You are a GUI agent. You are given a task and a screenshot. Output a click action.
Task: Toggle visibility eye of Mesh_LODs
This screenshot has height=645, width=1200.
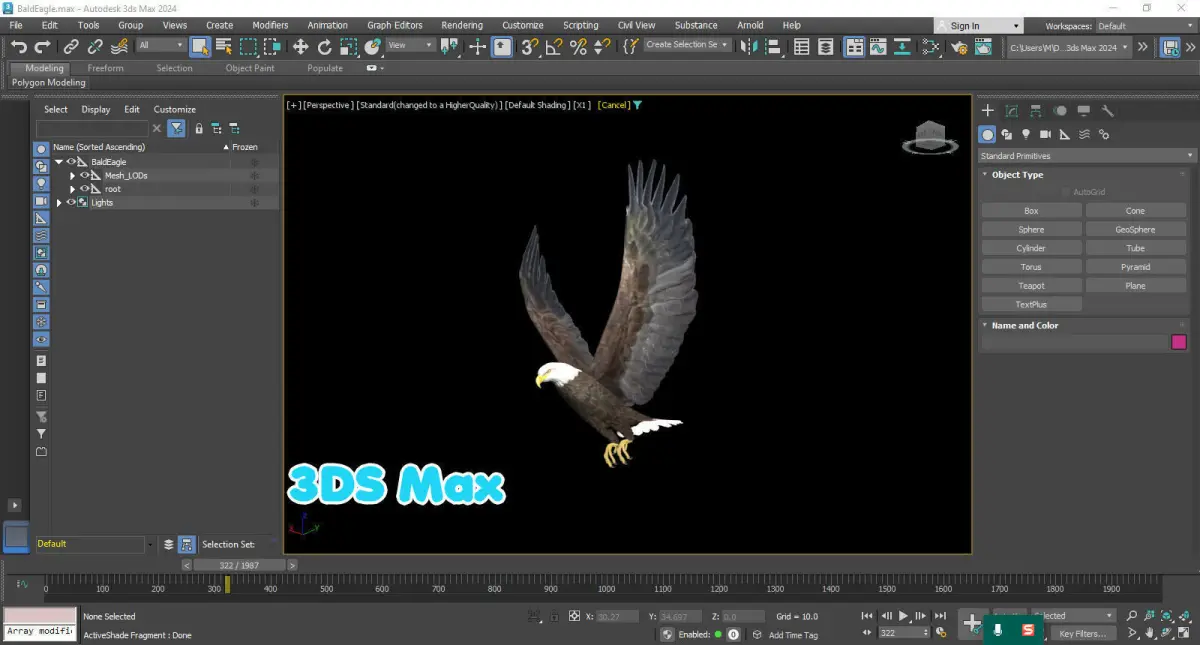coord(85,175)
